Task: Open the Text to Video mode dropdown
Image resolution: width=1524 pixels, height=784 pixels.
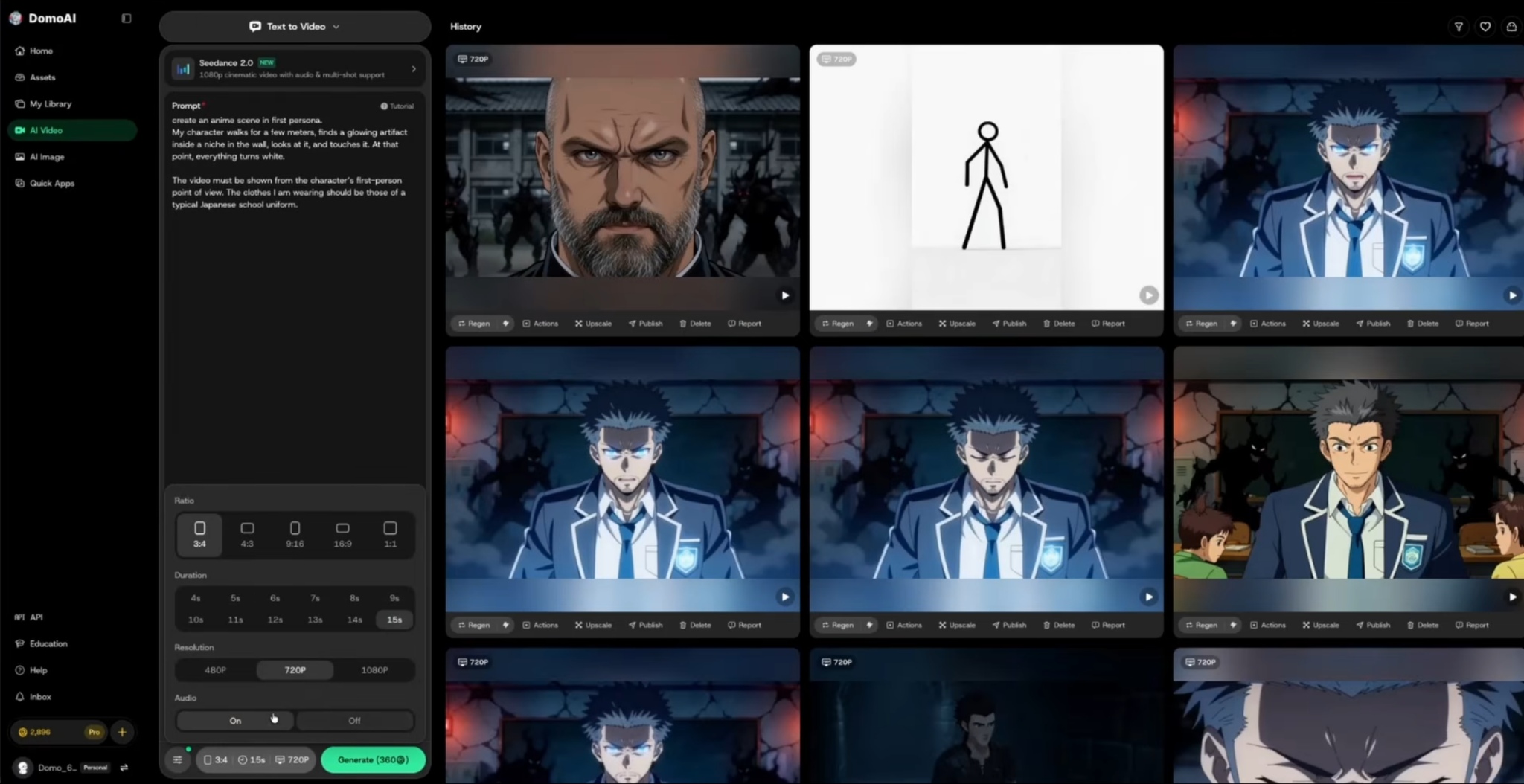Action: coord(295,27)
